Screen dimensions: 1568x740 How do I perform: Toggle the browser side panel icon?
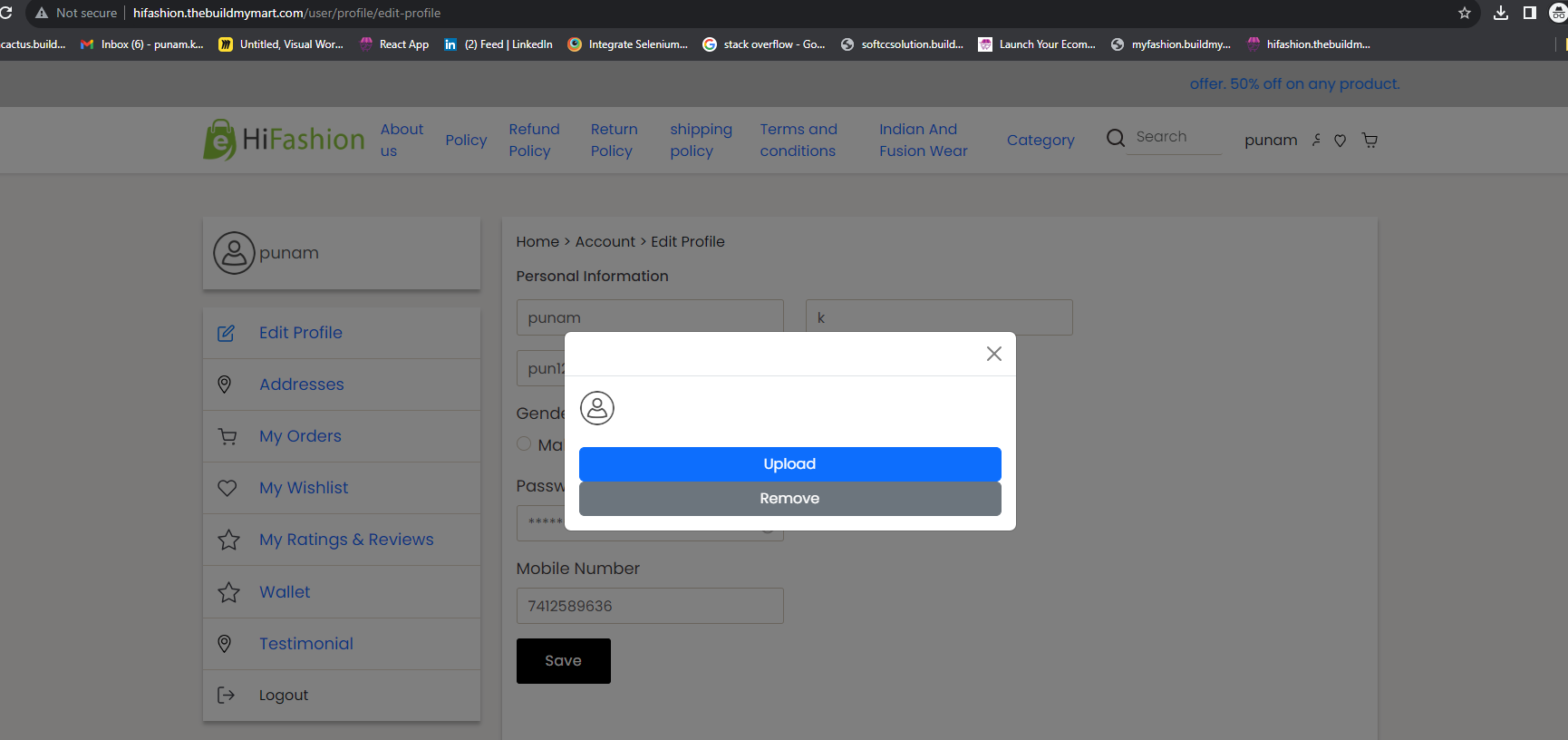[x=1530, y=13]
